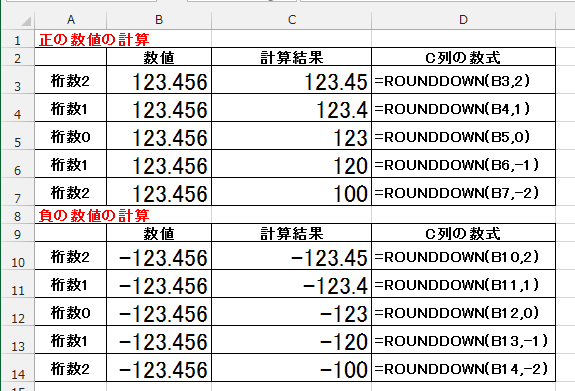
Task: Select column D header
Action: (x=464, y=20)
